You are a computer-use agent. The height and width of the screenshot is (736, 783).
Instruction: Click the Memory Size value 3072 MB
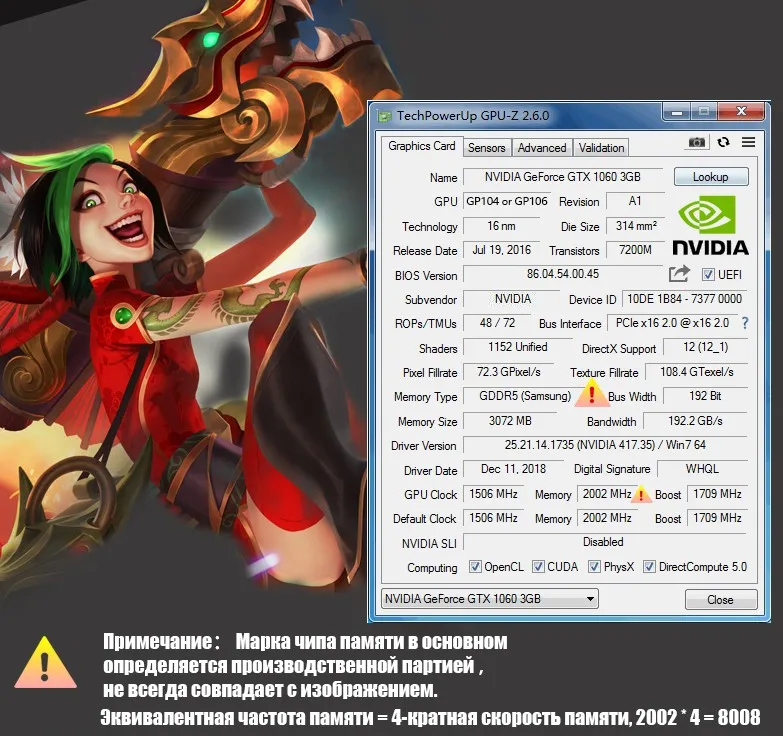510,420
